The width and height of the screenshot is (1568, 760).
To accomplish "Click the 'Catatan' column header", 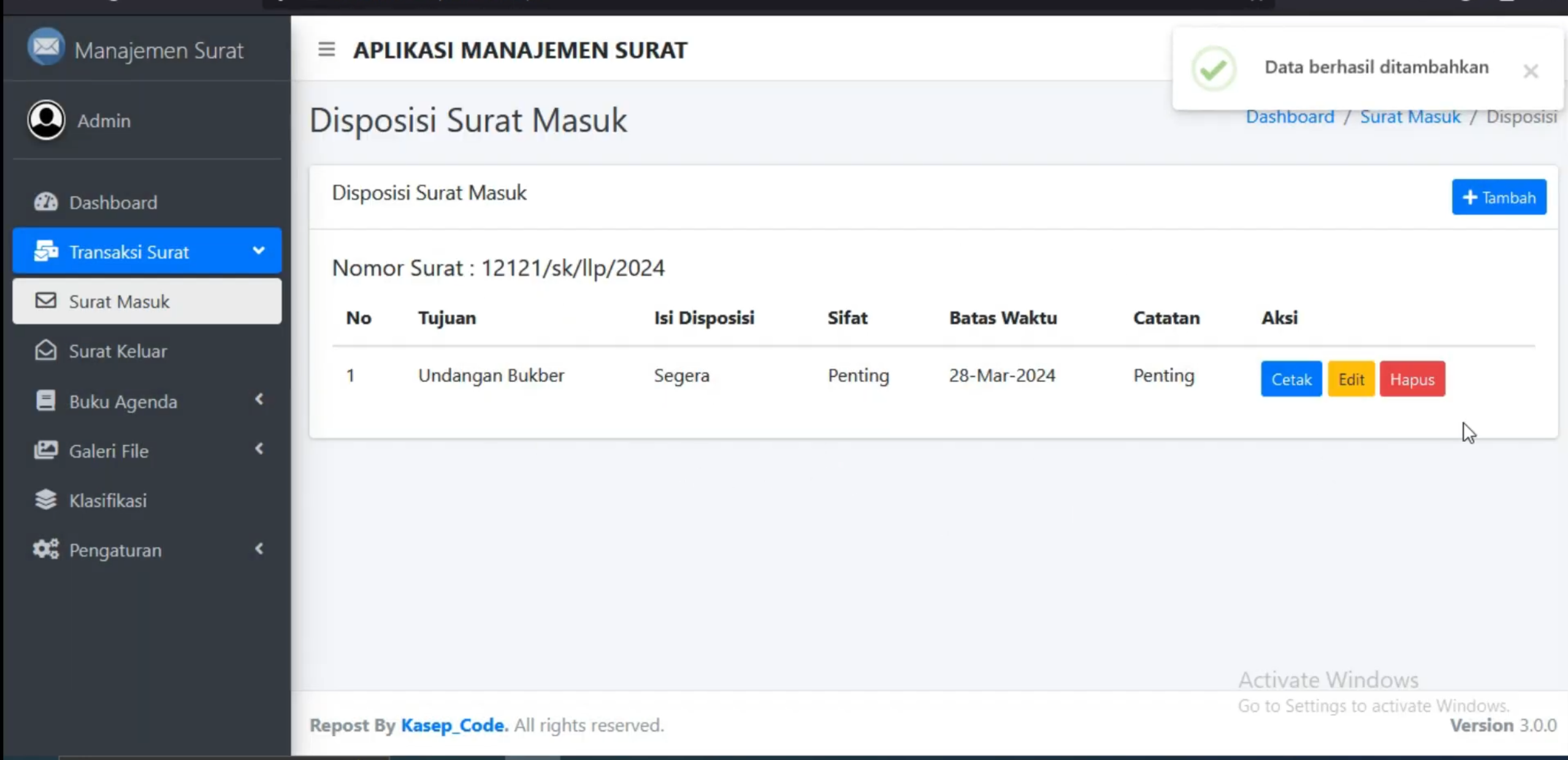I will pos(1166,317).
